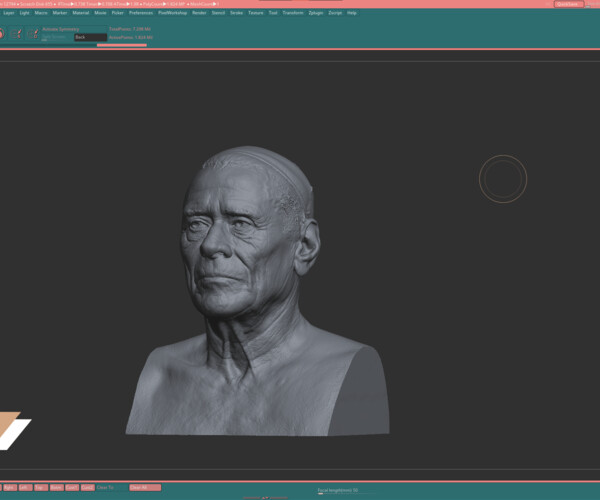Viewport: 600px width, 500px height.
Task: Click the QuickSave button
Action: point(569,4)
